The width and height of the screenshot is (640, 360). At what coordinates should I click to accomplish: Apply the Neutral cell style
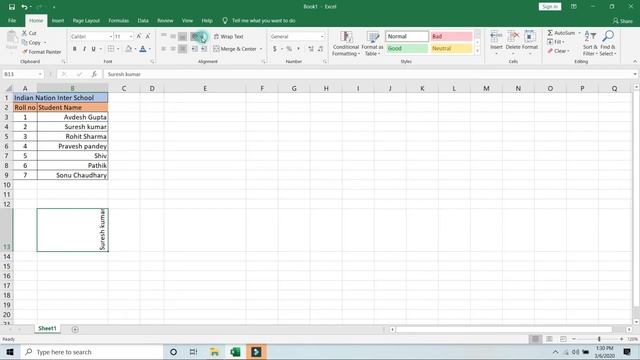[451, 48]
